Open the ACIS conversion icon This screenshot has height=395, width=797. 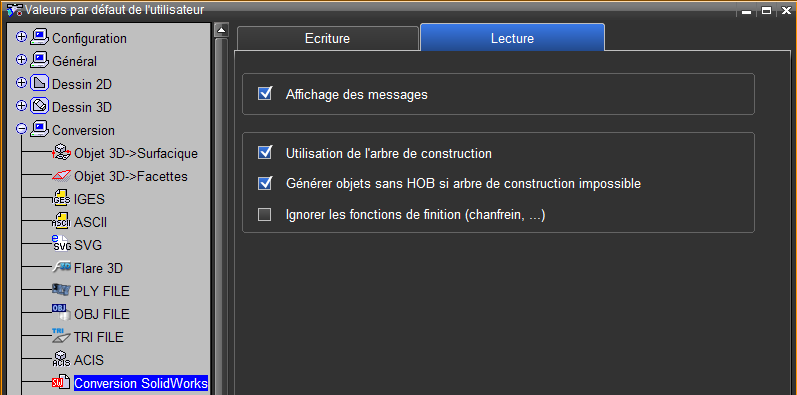[61, 360]
